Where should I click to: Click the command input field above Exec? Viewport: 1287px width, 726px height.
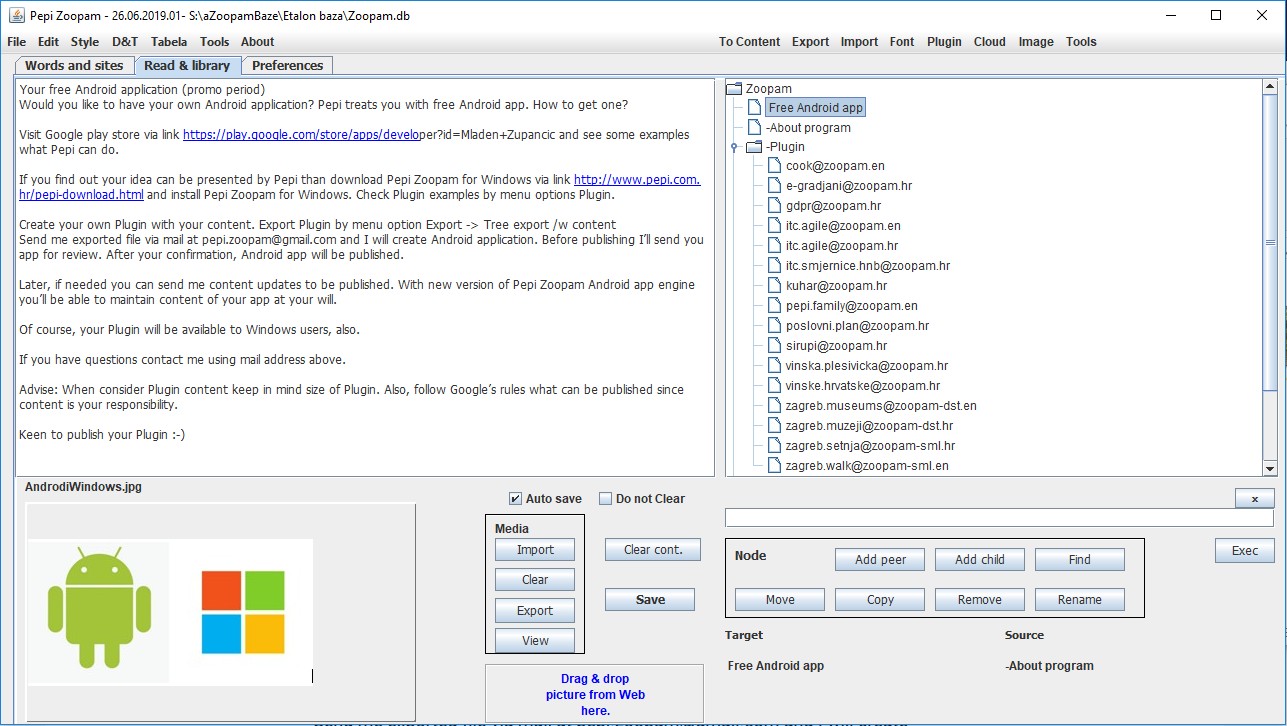coord(999,518)
